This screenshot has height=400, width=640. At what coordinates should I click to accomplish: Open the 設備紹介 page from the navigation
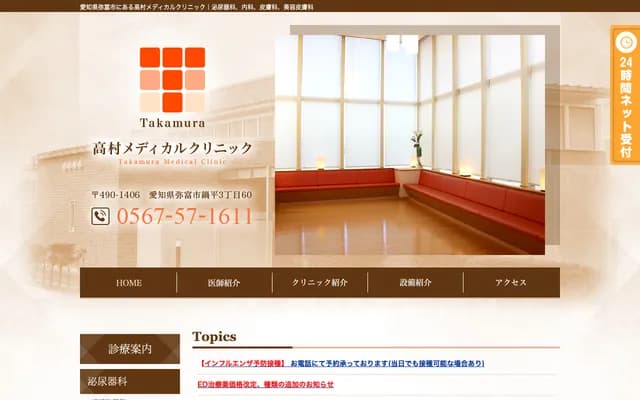pyautogui.click(x=415, y=283)
